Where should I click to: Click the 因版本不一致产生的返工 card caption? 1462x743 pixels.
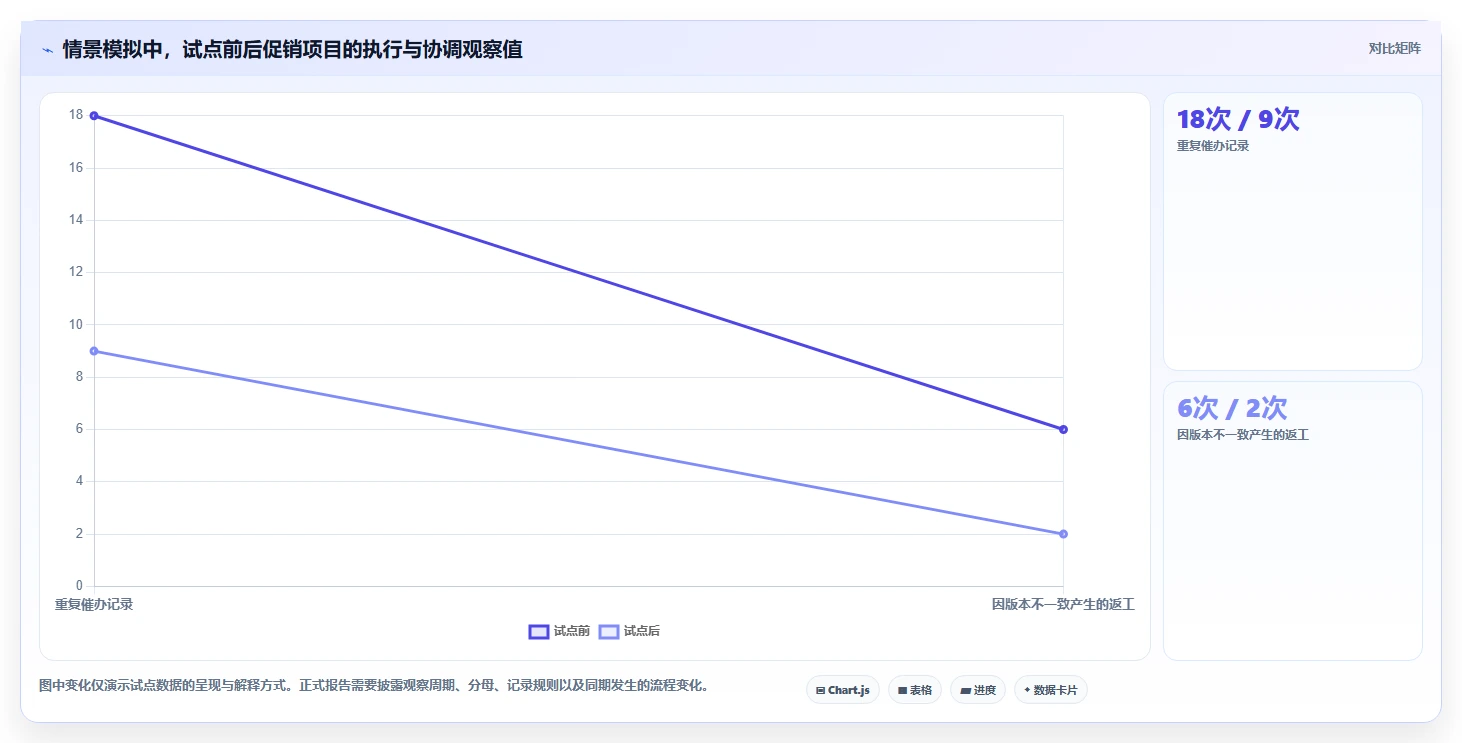coord(1243,435)
